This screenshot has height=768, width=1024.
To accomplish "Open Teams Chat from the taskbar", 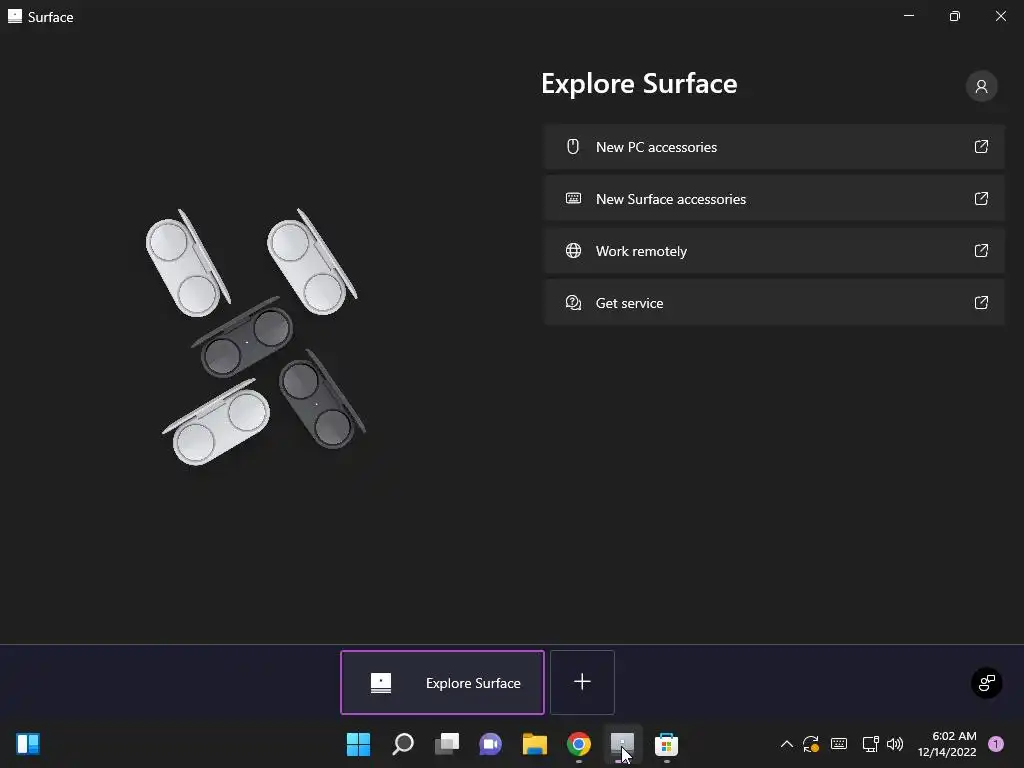I will click(490, 744).
